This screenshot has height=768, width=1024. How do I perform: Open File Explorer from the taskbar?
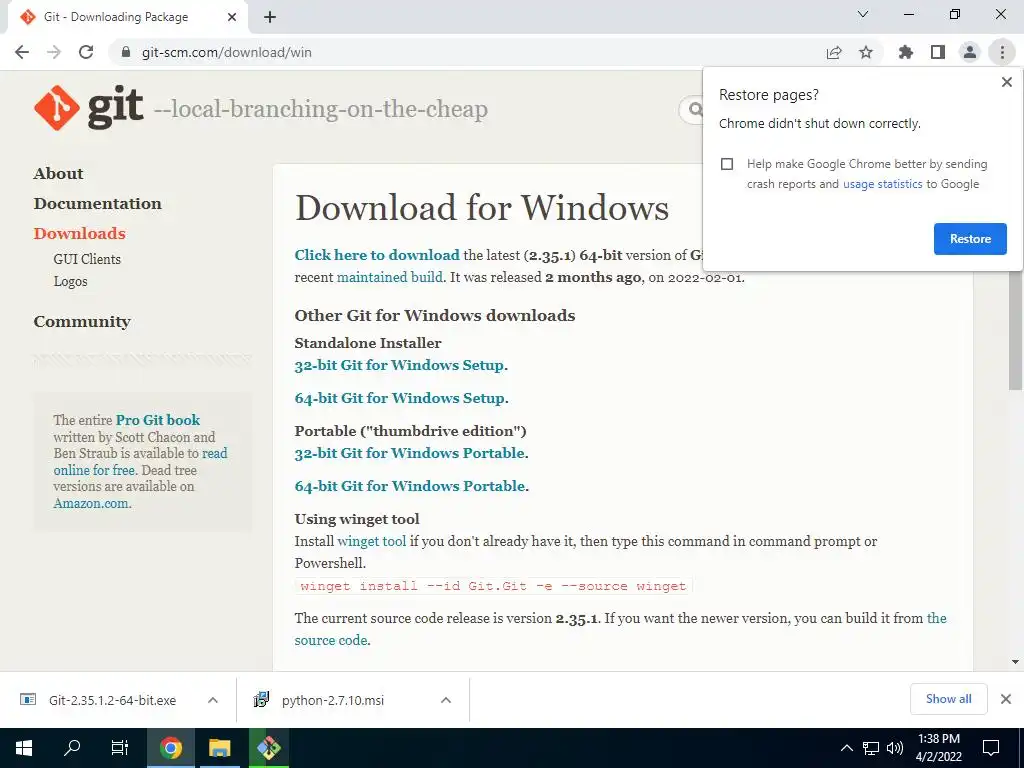point(220,748)
